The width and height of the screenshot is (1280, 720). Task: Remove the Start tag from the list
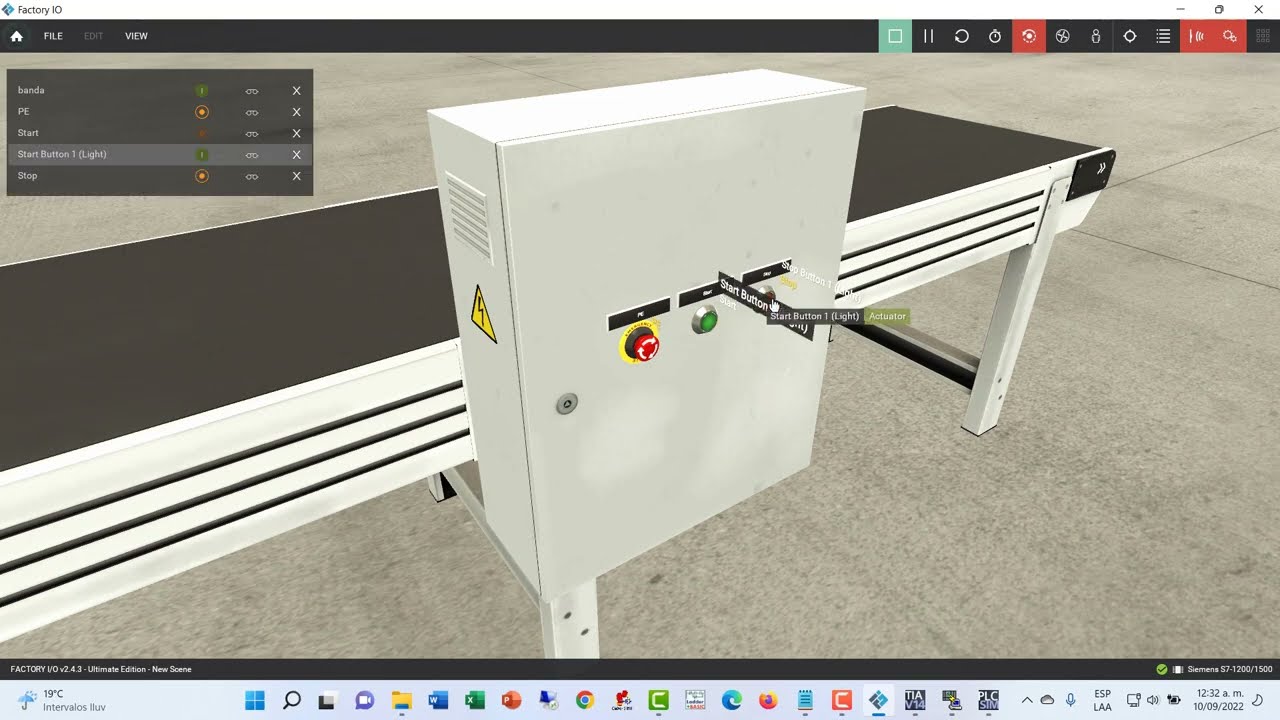[x=296, y=133]
